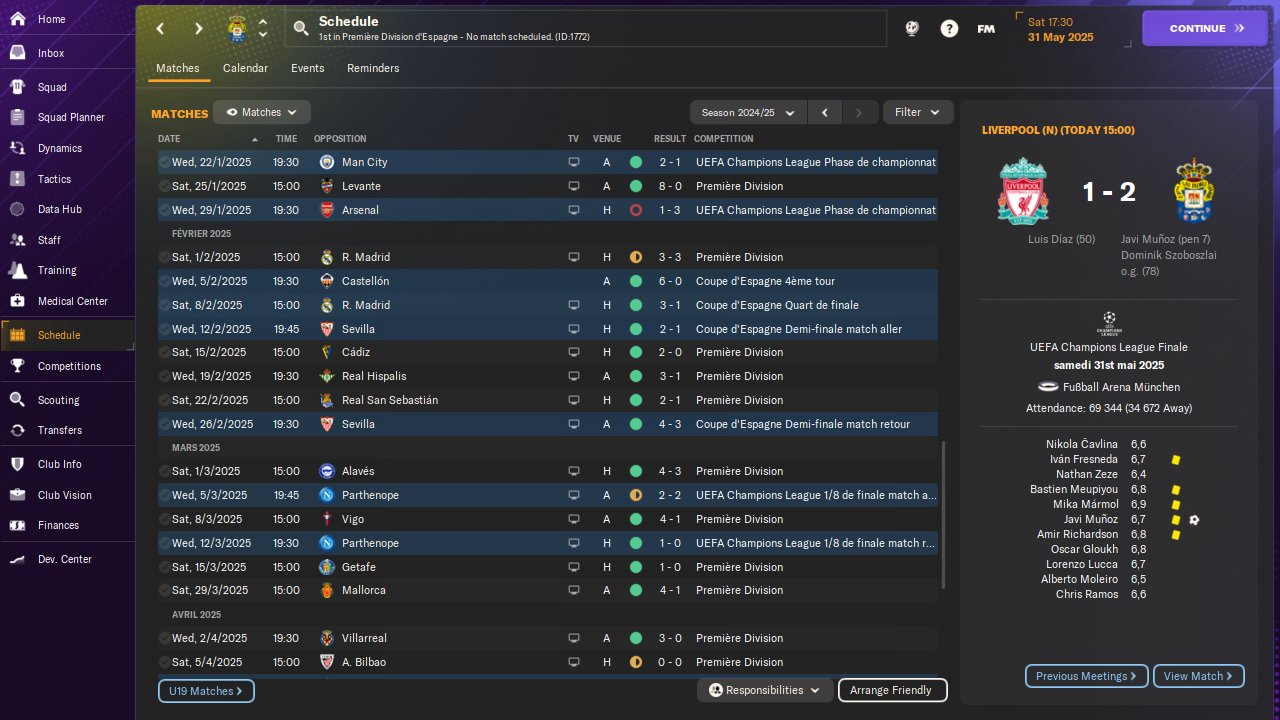Image resolution: width=1280 pixels, height=720 pixels.
Task: Switch to the Reminders tab
Action: click(x=373, y=68)
